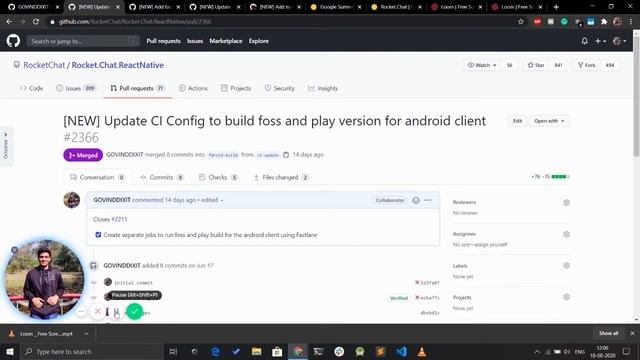640x360 pixels.
Task: Open the Assignees settings gear
Action: (566, 234)
